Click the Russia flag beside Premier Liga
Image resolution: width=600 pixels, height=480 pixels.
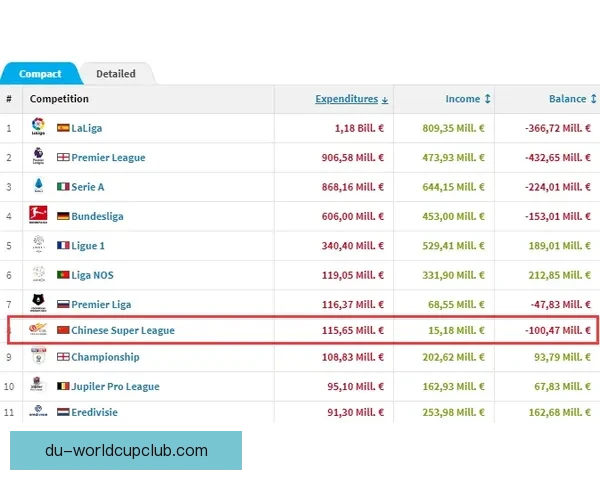pos(63,304)
